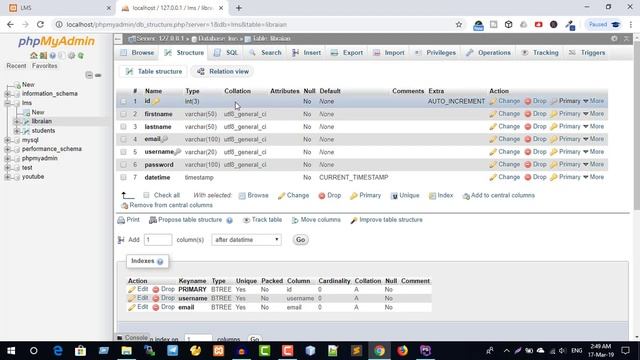The image size is (640, 360).
Task: Click Go button to add columns
Action: point(300,240)
